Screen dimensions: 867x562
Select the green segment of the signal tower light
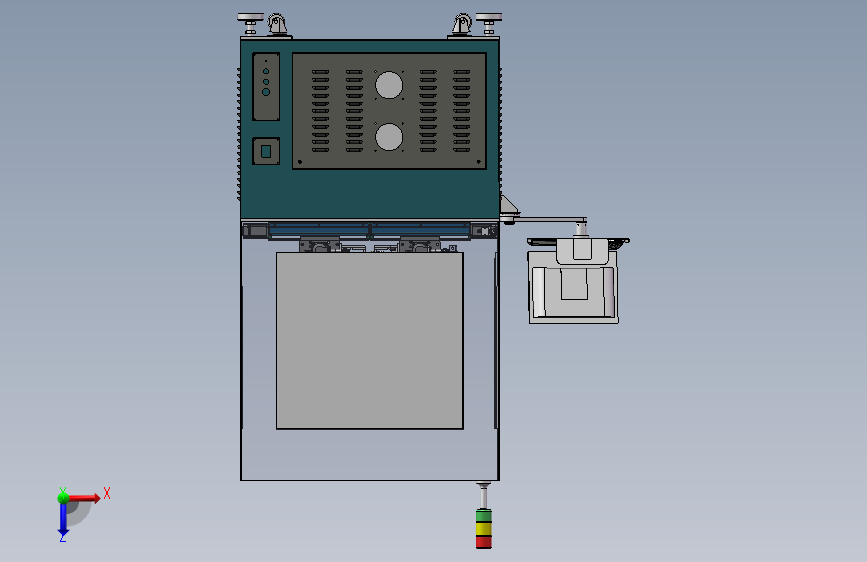point(484,516)
